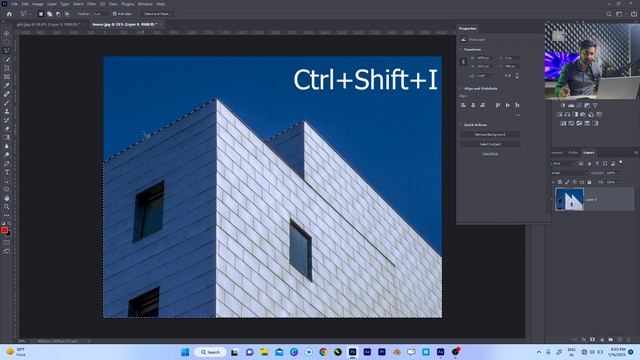This screenshot has height=360, width=640.
Task: Delete layer with the trash icon
Action: (629, 339)
